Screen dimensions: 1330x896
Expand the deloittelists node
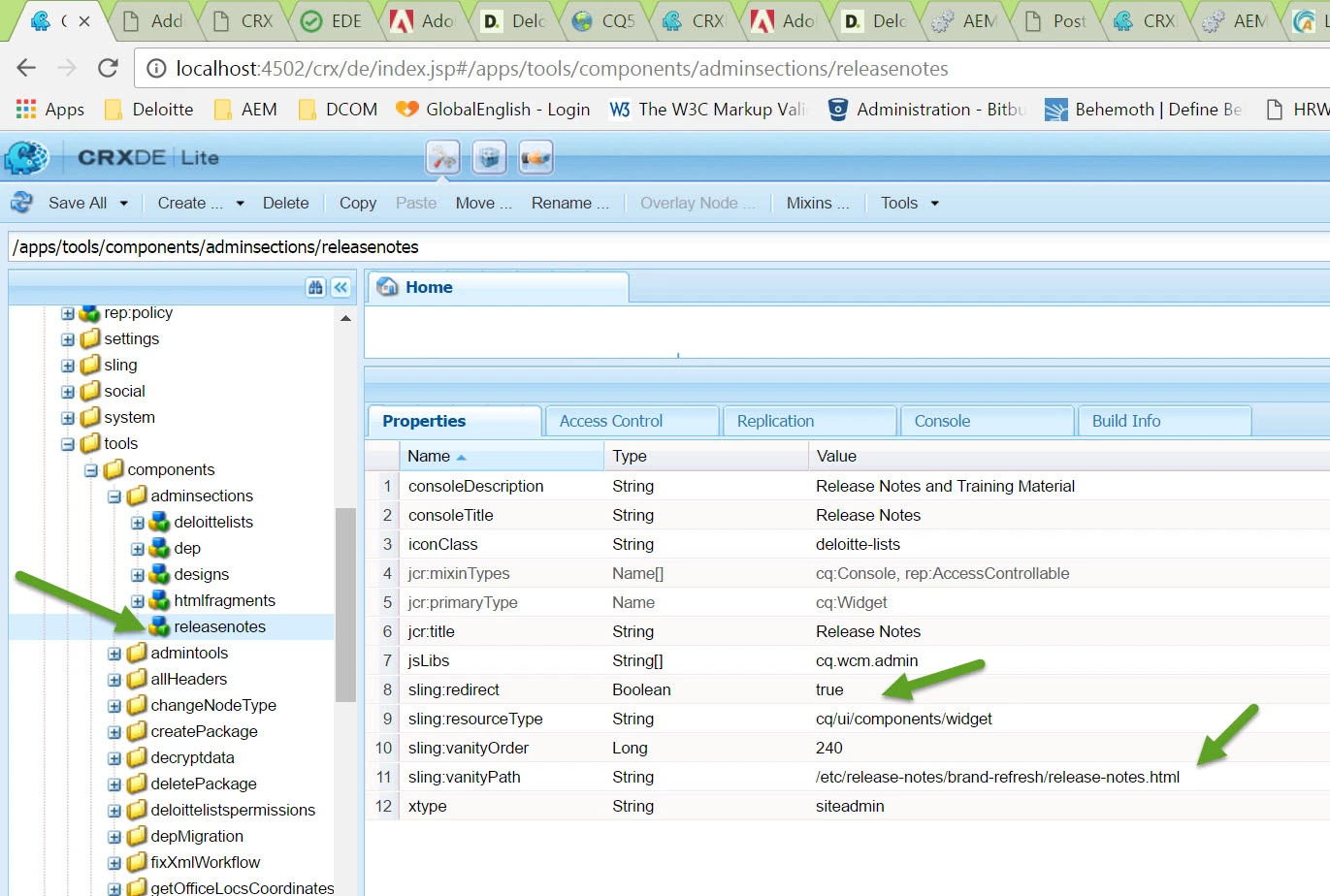click(x=138, y=523)
